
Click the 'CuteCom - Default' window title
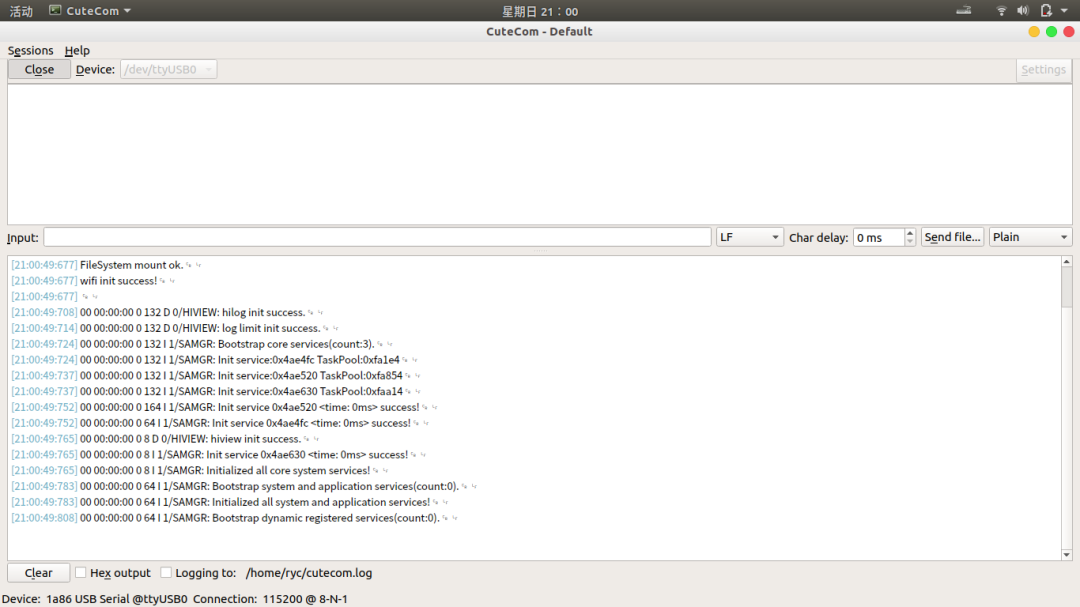click(x=539, y=32)
